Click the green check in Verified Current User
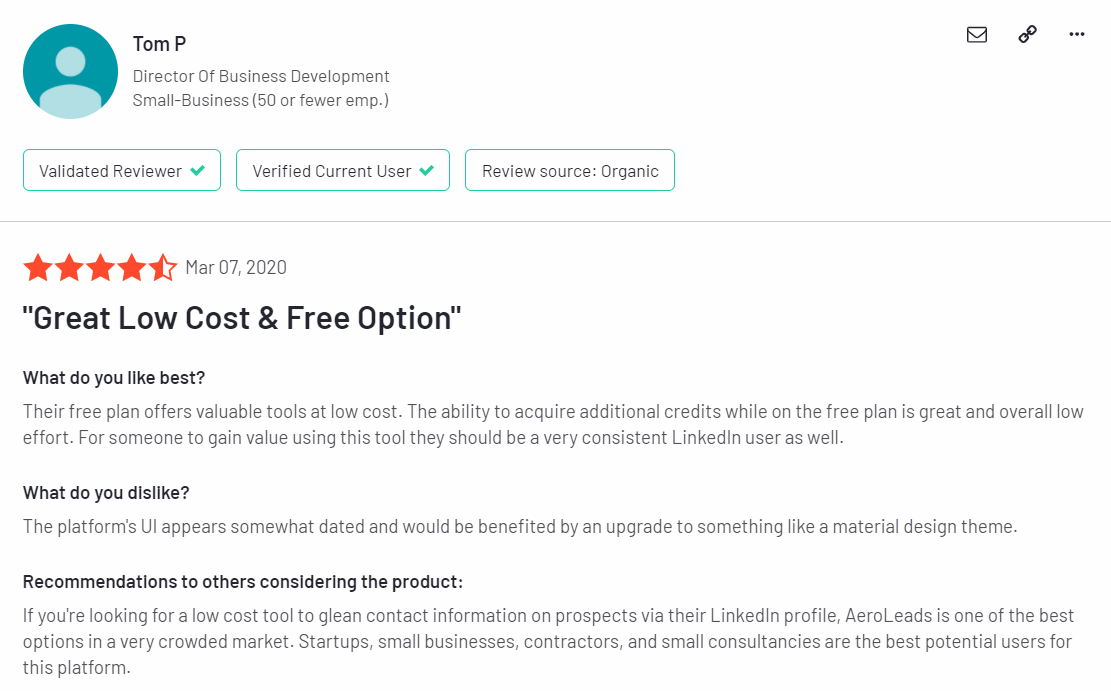 point(427,170)
